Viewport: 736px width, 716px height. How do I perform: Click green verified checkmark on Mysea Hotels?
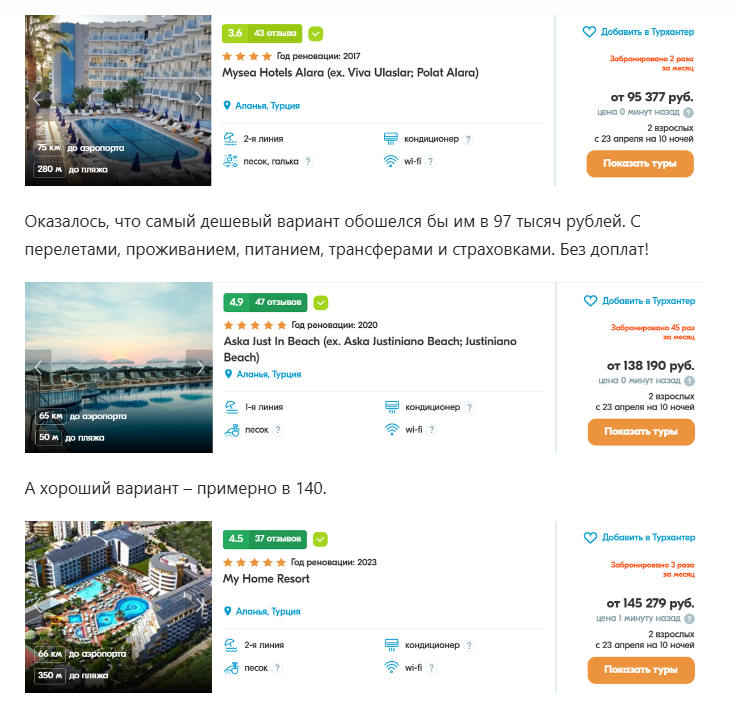(x=316, y=33)
